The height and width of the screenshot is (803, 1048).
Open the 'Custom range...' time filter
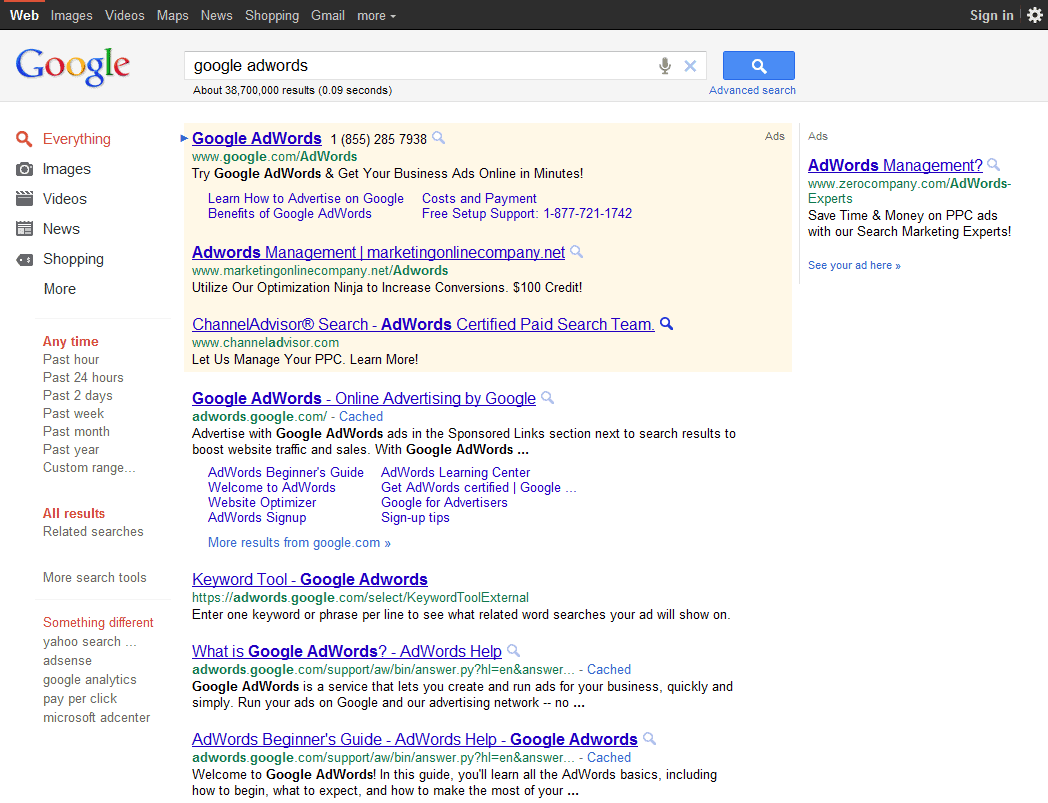(x=89, y=467)
